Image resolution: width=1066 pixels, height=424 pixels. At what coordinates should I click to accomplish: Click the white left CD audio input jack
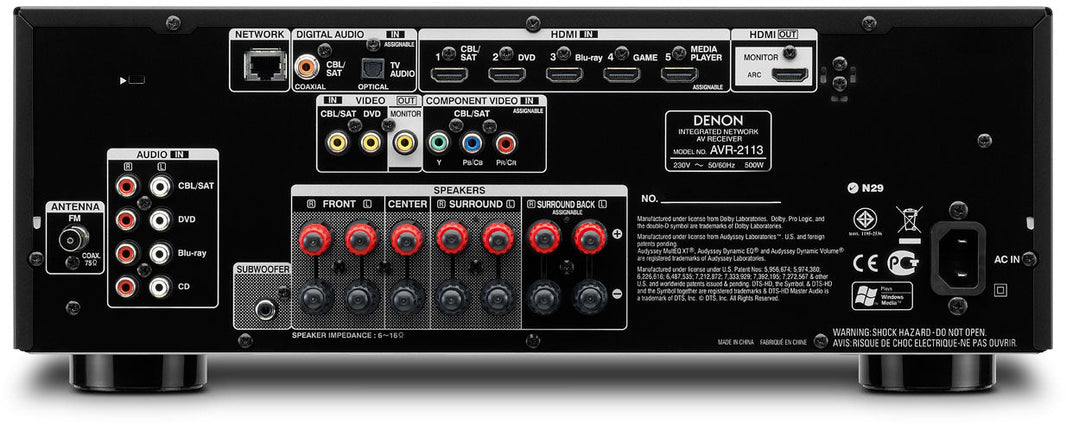click(159, 287)
